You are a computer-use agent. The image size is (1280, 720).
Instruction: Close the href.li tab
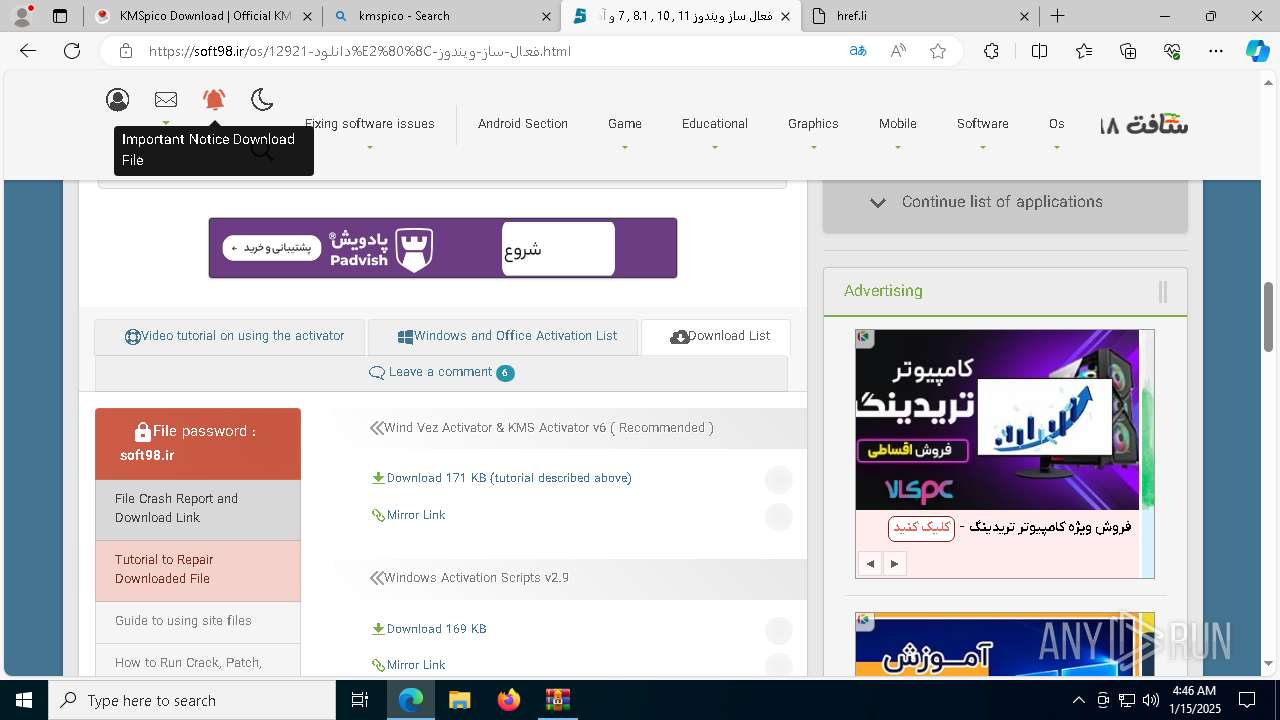tap(1025, 16)
